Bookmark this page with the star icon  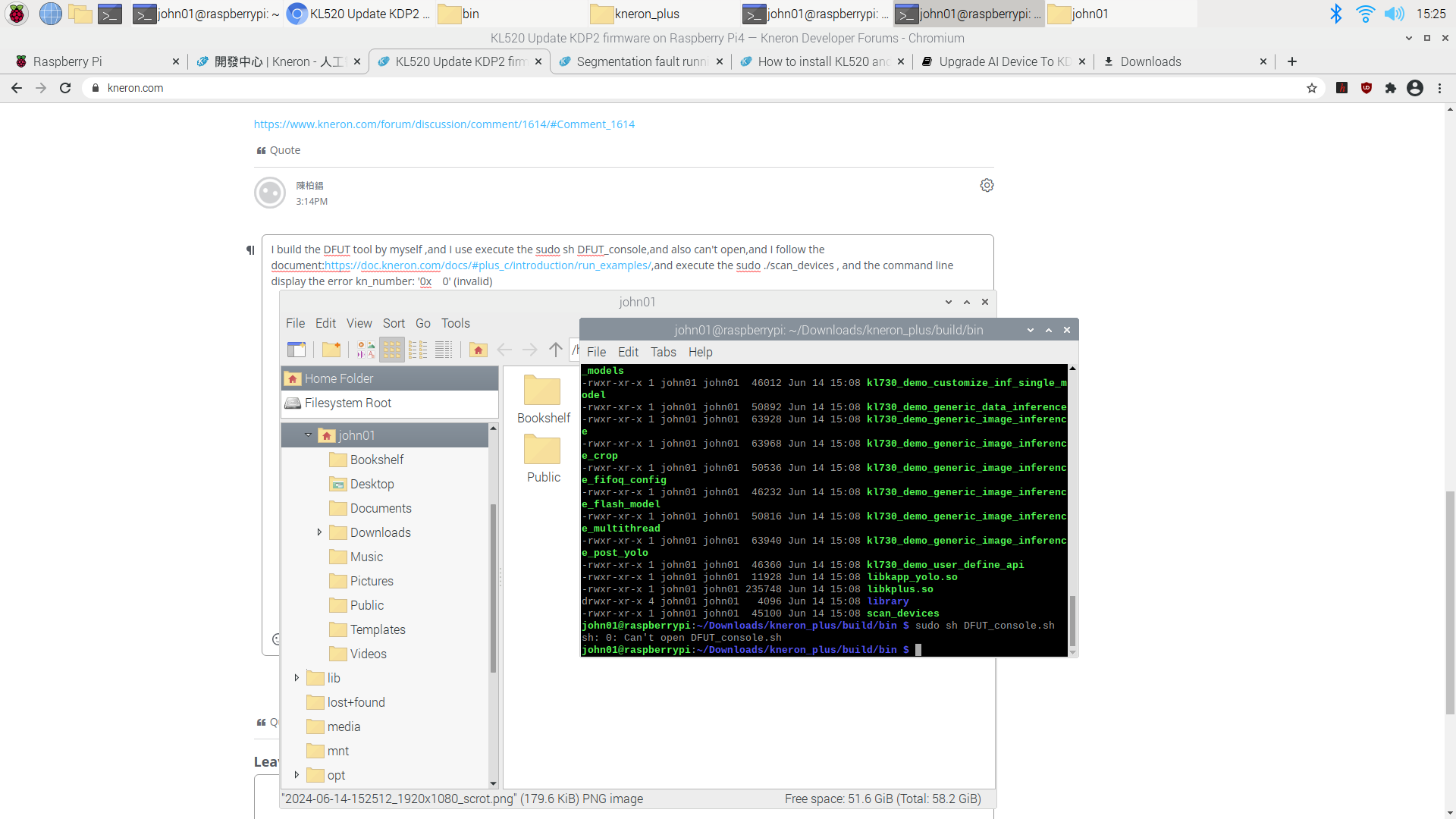[1312, 88]
